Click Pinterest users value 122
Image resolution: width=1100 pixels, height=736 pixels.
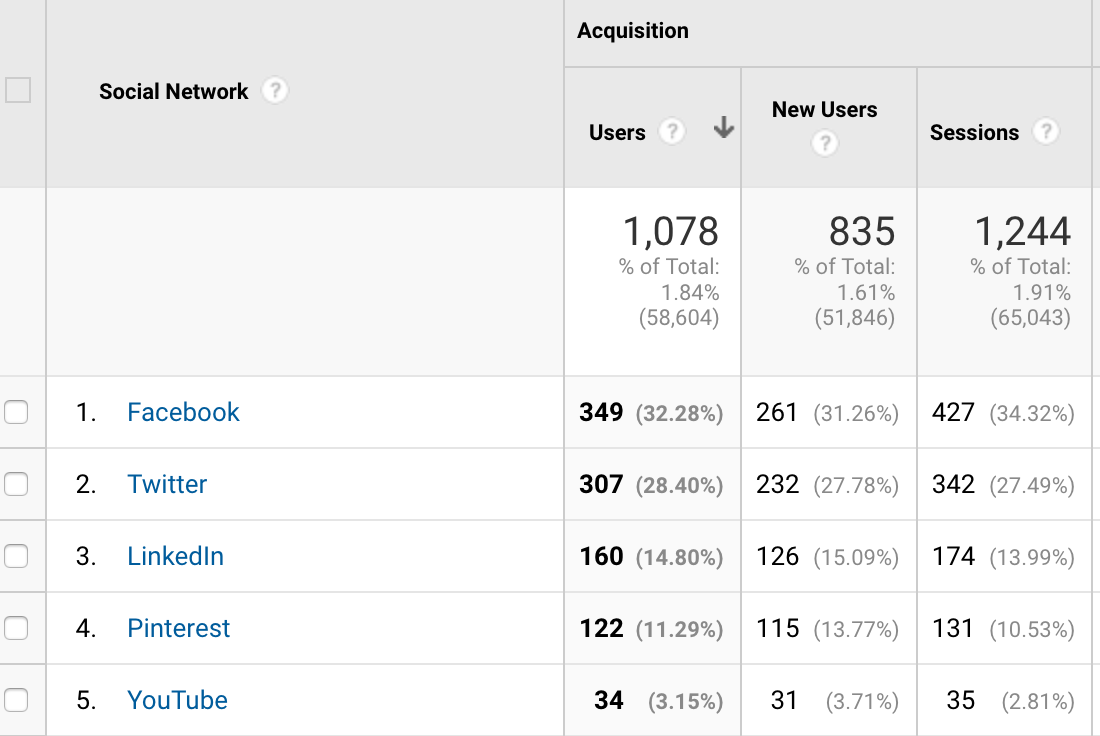601,629
